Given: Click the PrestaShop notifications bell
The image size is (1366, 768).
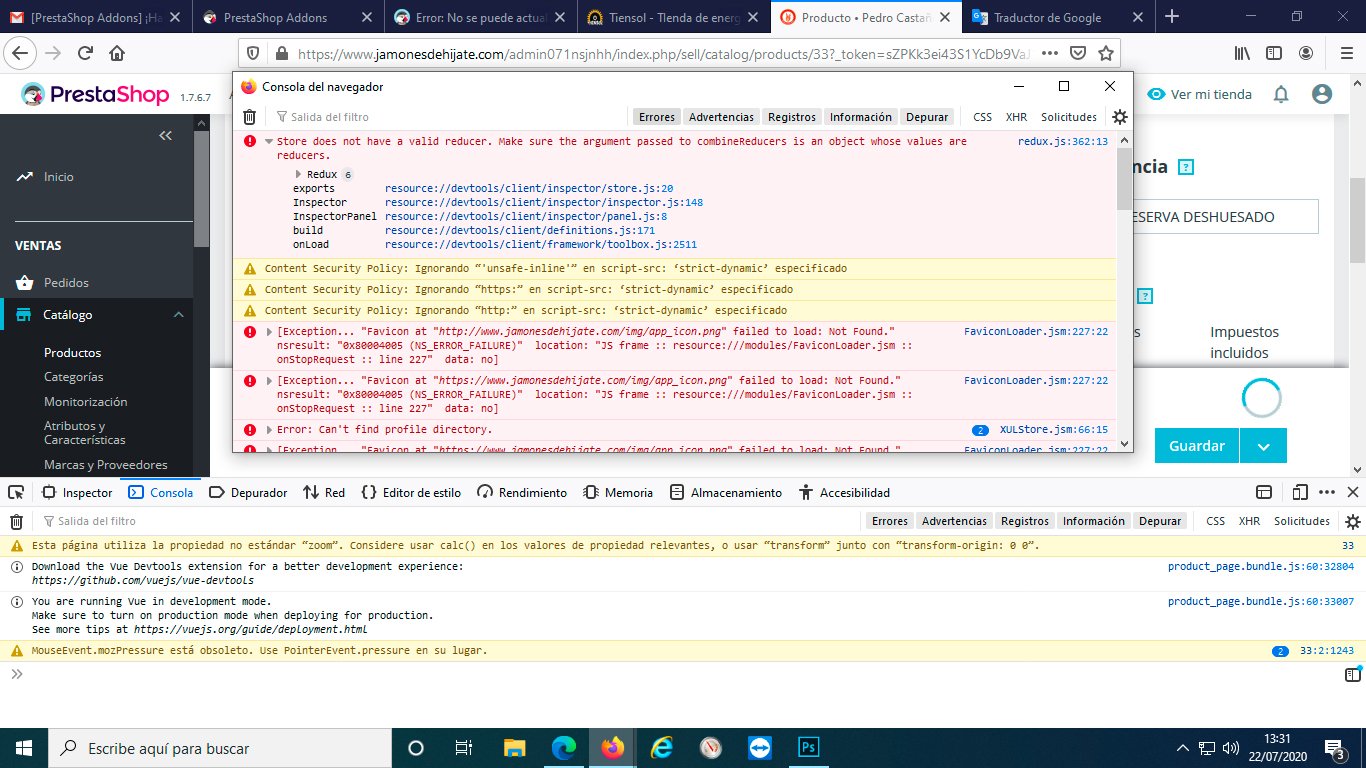Looking at the screenshot, I should tap(1281, 94).
